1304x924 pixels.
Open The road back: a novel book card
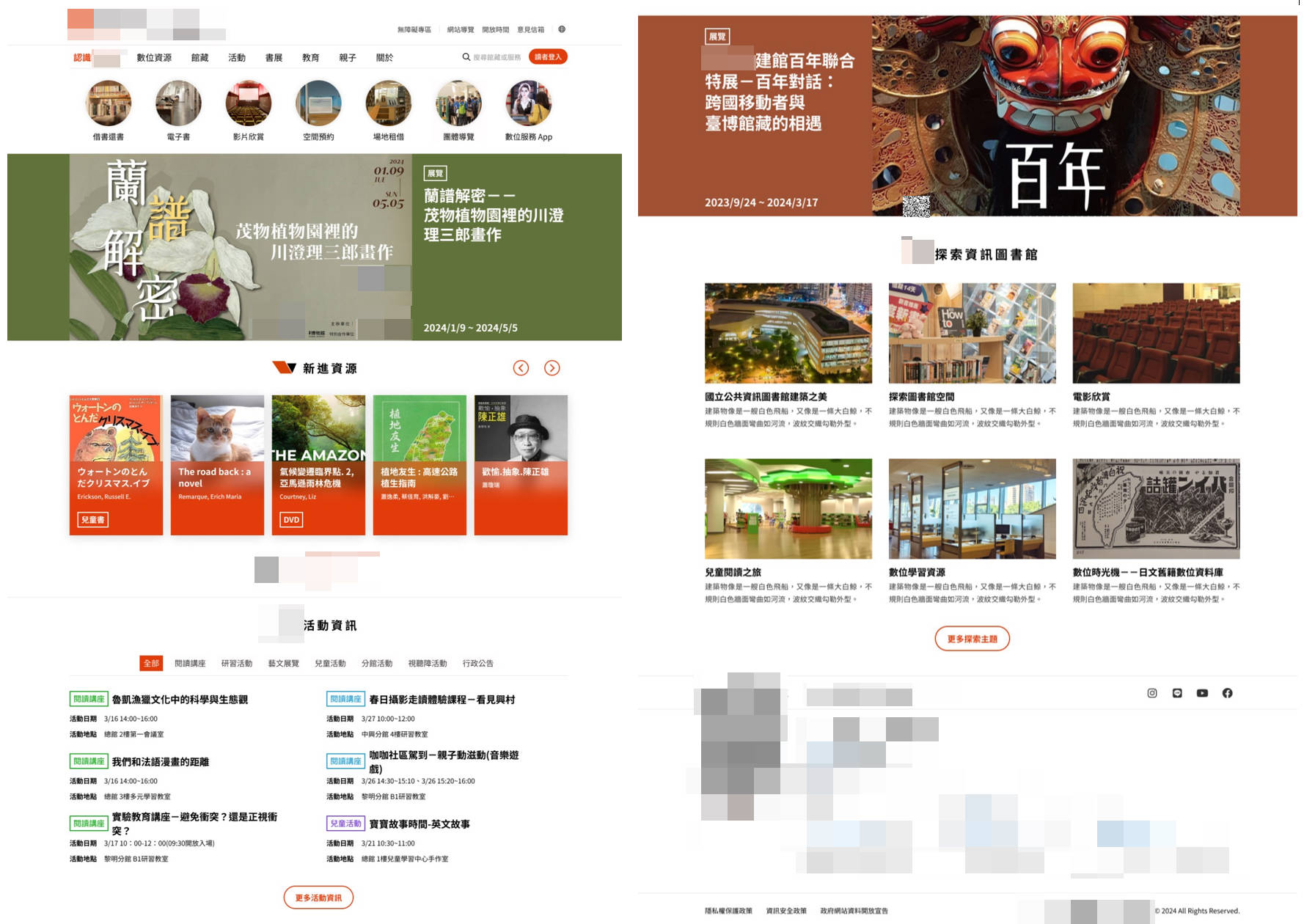(x=217, y=465)
